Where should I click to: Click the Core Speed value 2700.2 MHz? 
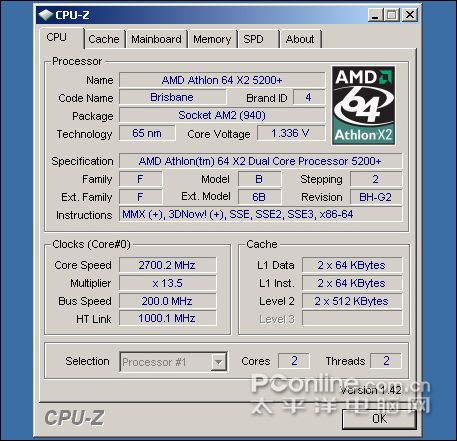(167, 265)
